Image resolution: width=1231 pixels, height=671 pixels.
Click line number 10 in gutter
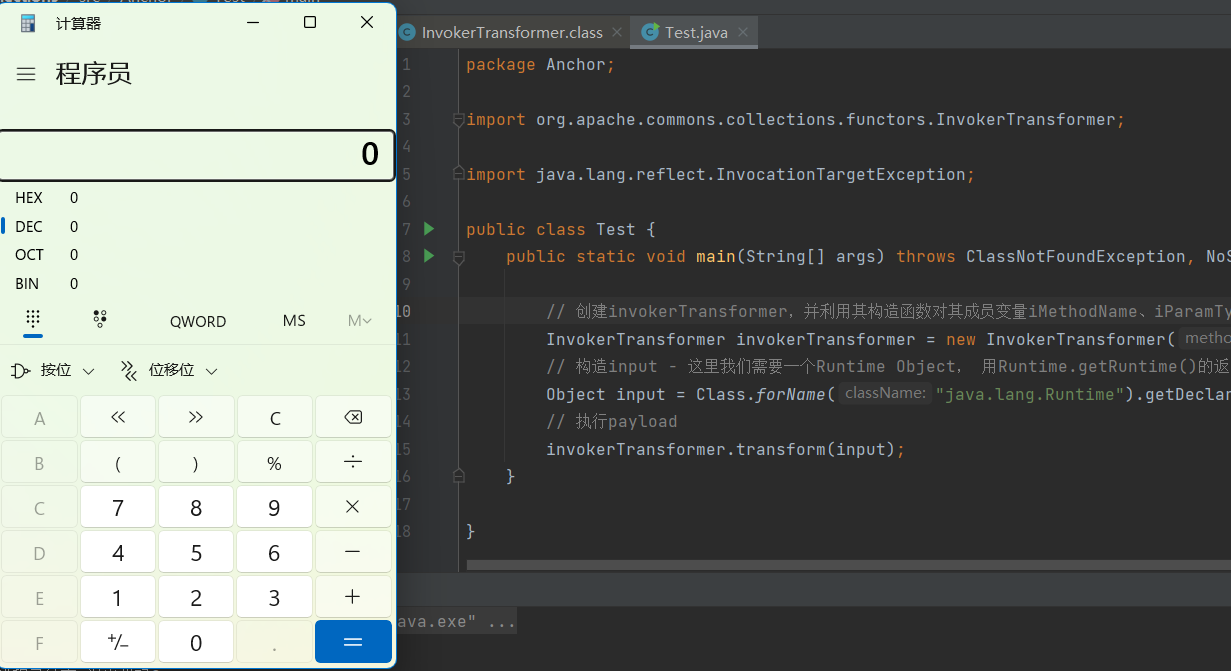(x=403, y=311)
